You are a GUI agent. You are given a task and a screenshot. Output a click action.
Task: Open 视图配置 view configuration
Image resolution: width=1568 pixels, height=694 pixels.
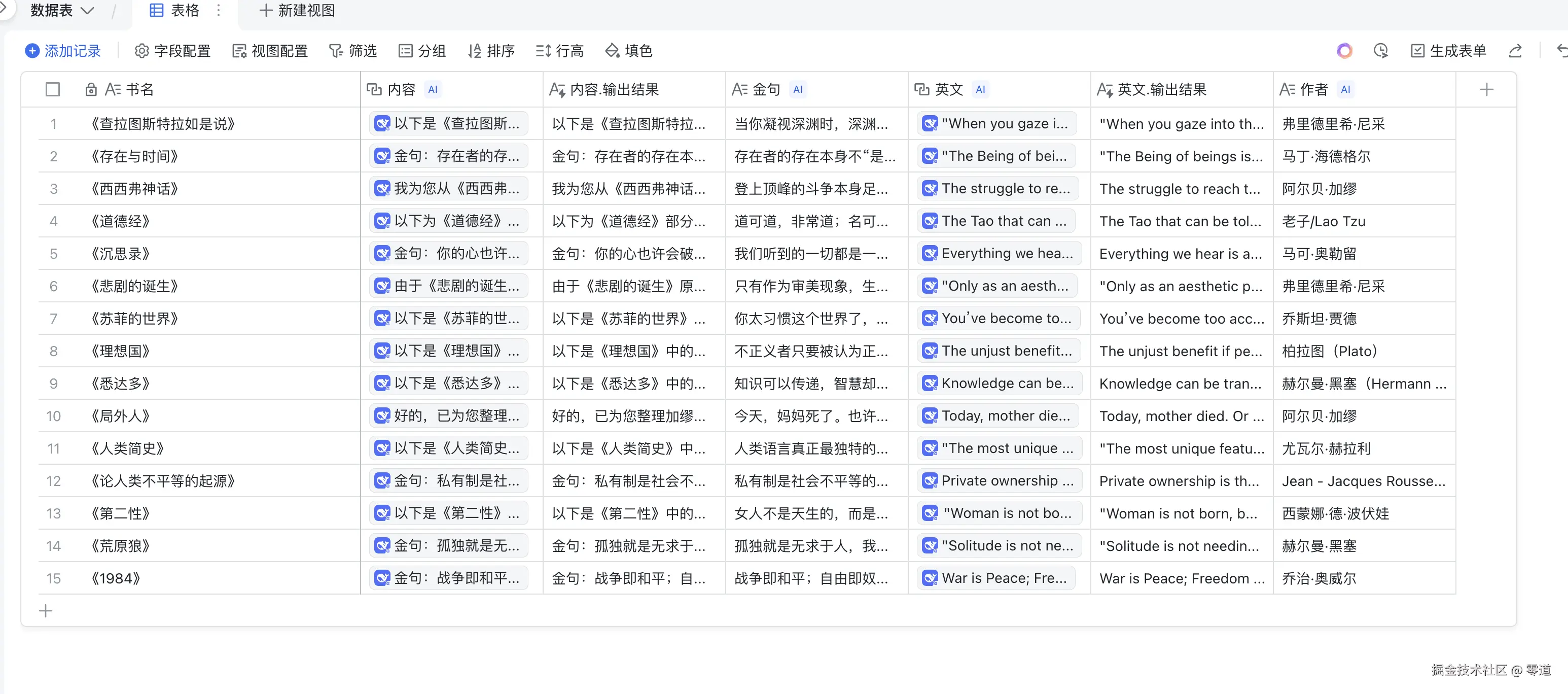pyautogui.click(x=270, y=51)
